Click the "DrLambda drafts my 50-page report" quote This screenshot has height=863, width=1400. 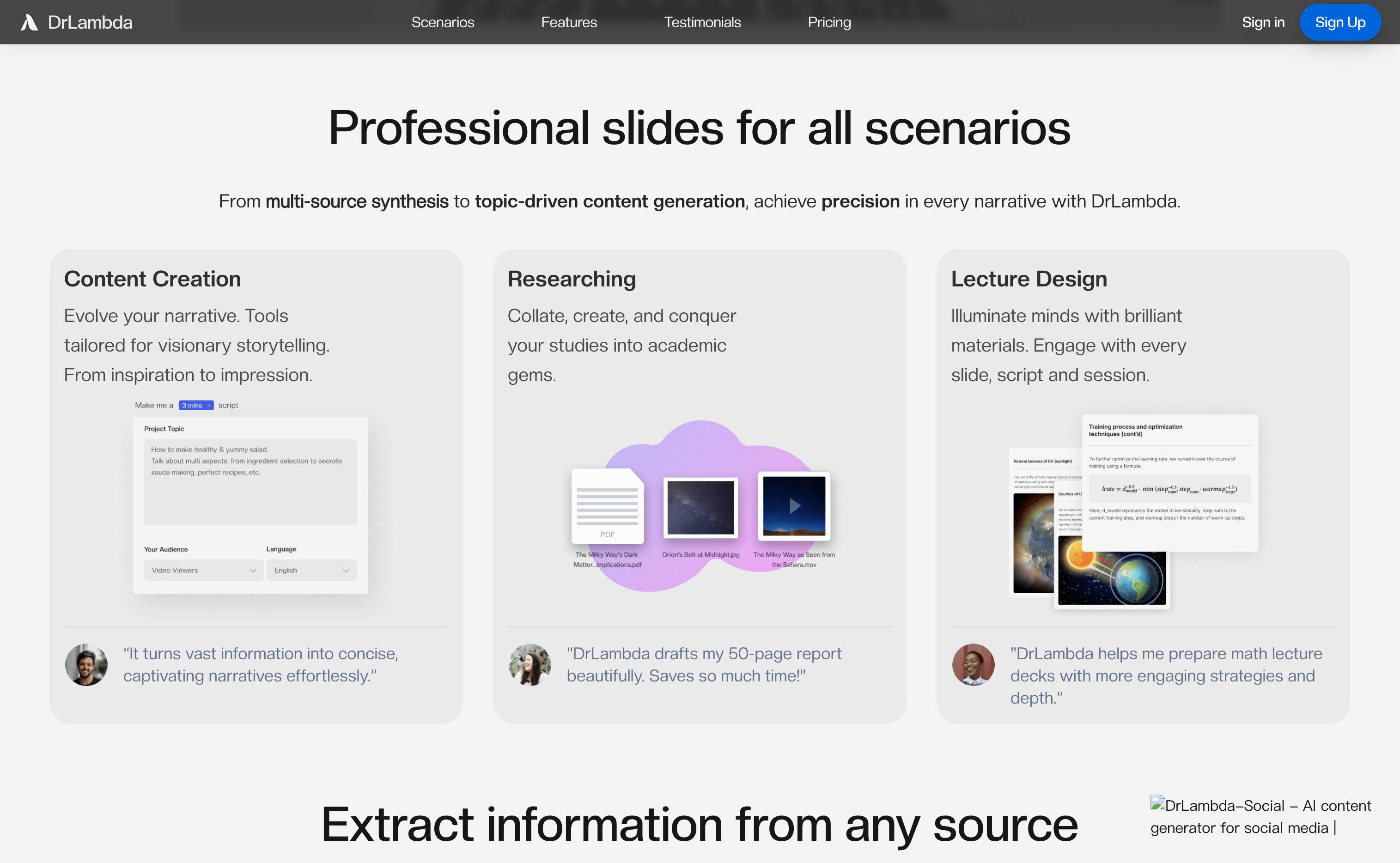(704, 665)
